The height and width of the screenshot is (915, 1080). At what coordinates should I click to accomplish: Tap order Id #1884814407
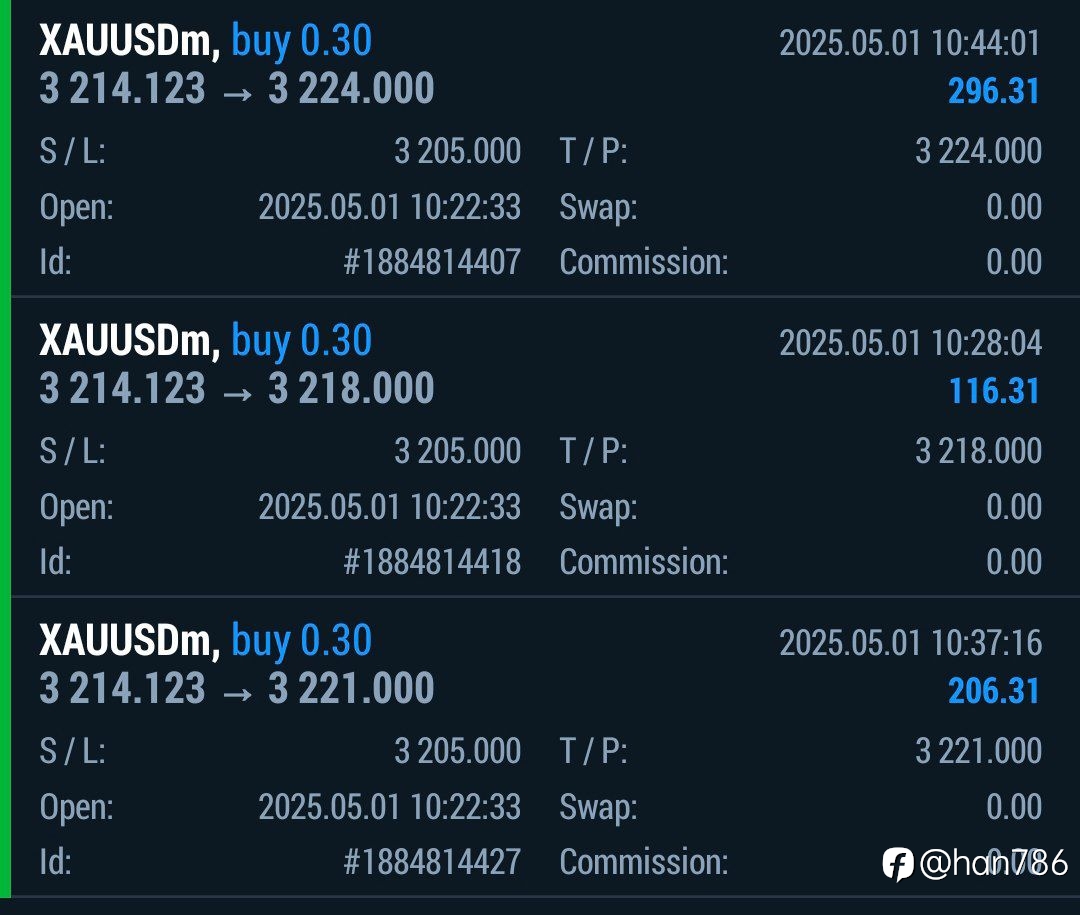[x=432, y=263]
